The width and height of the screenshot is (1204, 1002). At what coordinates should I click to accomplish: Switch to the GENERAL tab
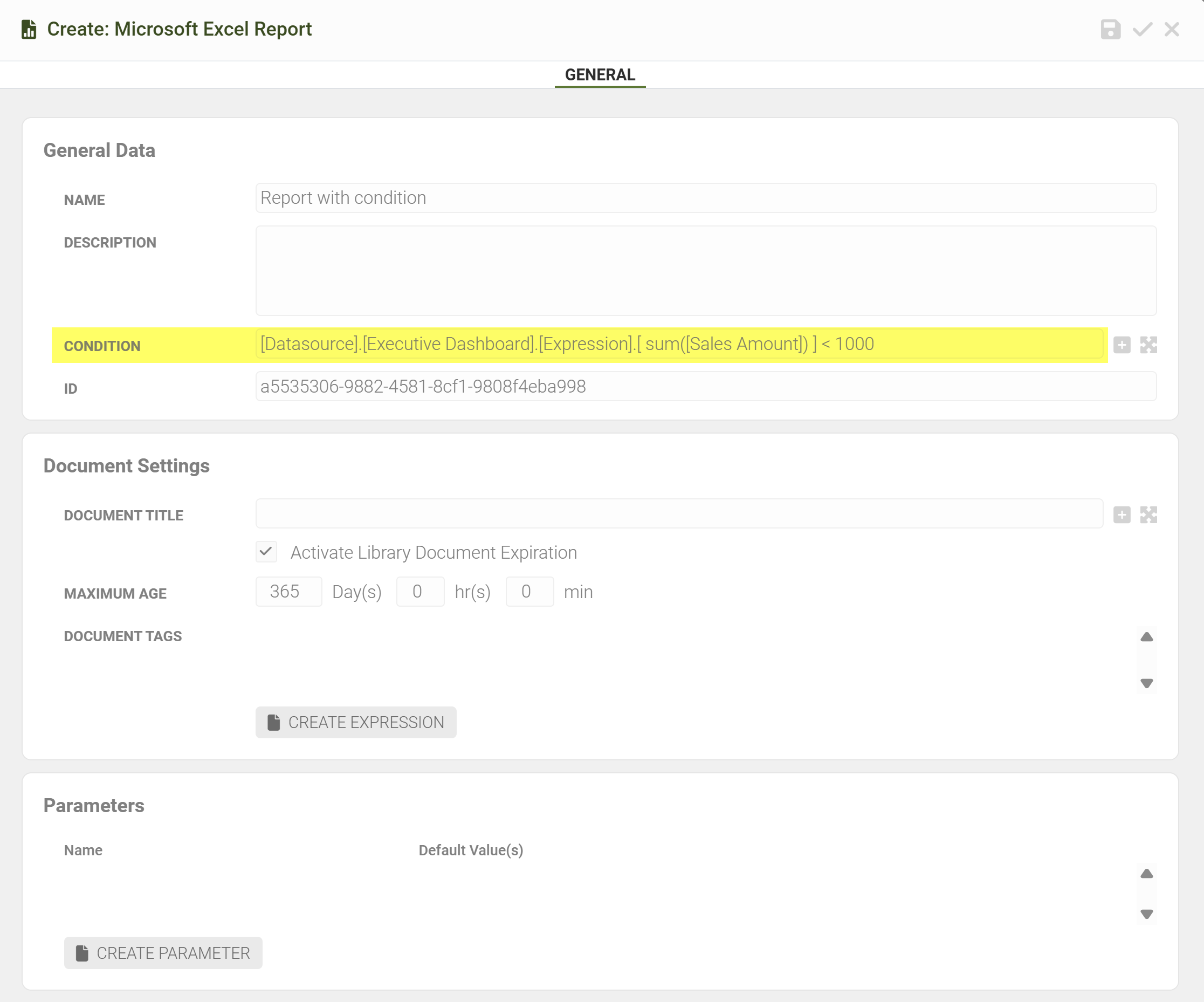coord(600,74)
